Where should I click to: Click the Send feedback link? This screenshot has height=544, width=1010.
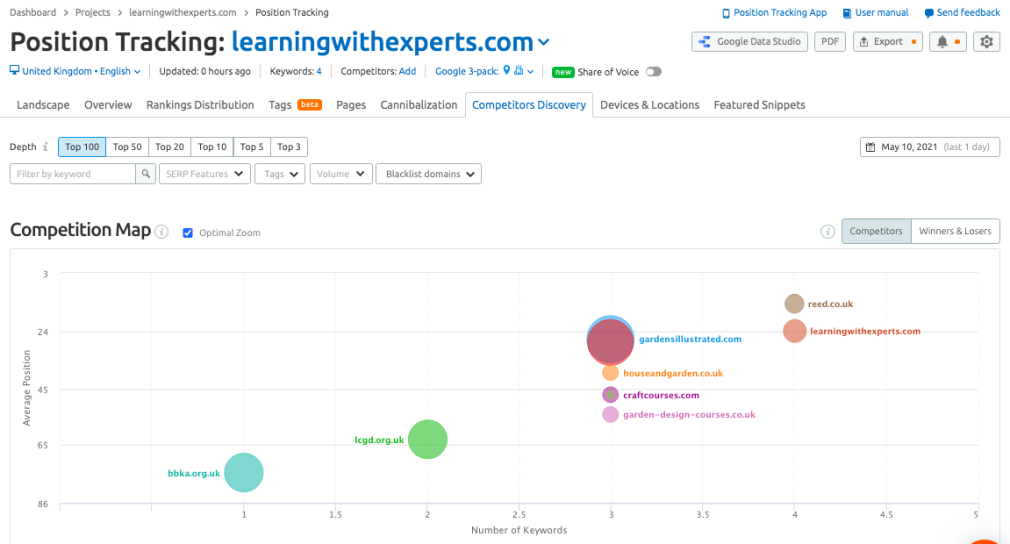[x=962, y=12]
